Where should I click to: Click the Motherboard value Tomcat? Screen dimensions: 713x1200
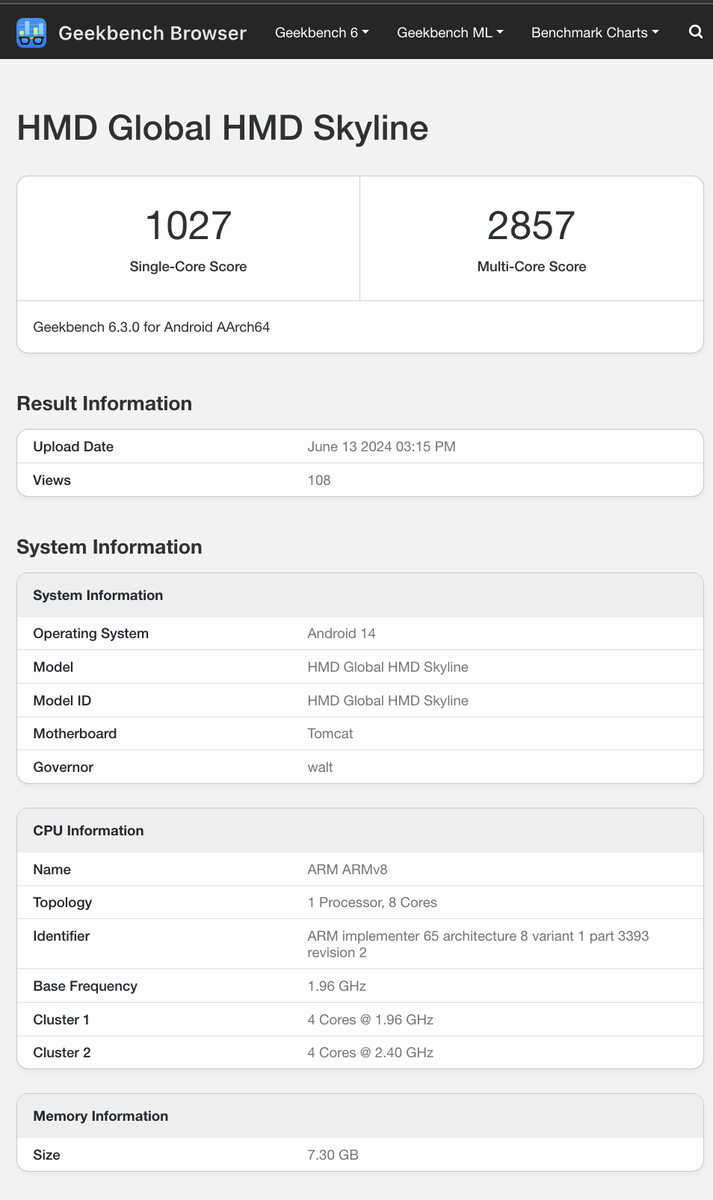(330, 733)
